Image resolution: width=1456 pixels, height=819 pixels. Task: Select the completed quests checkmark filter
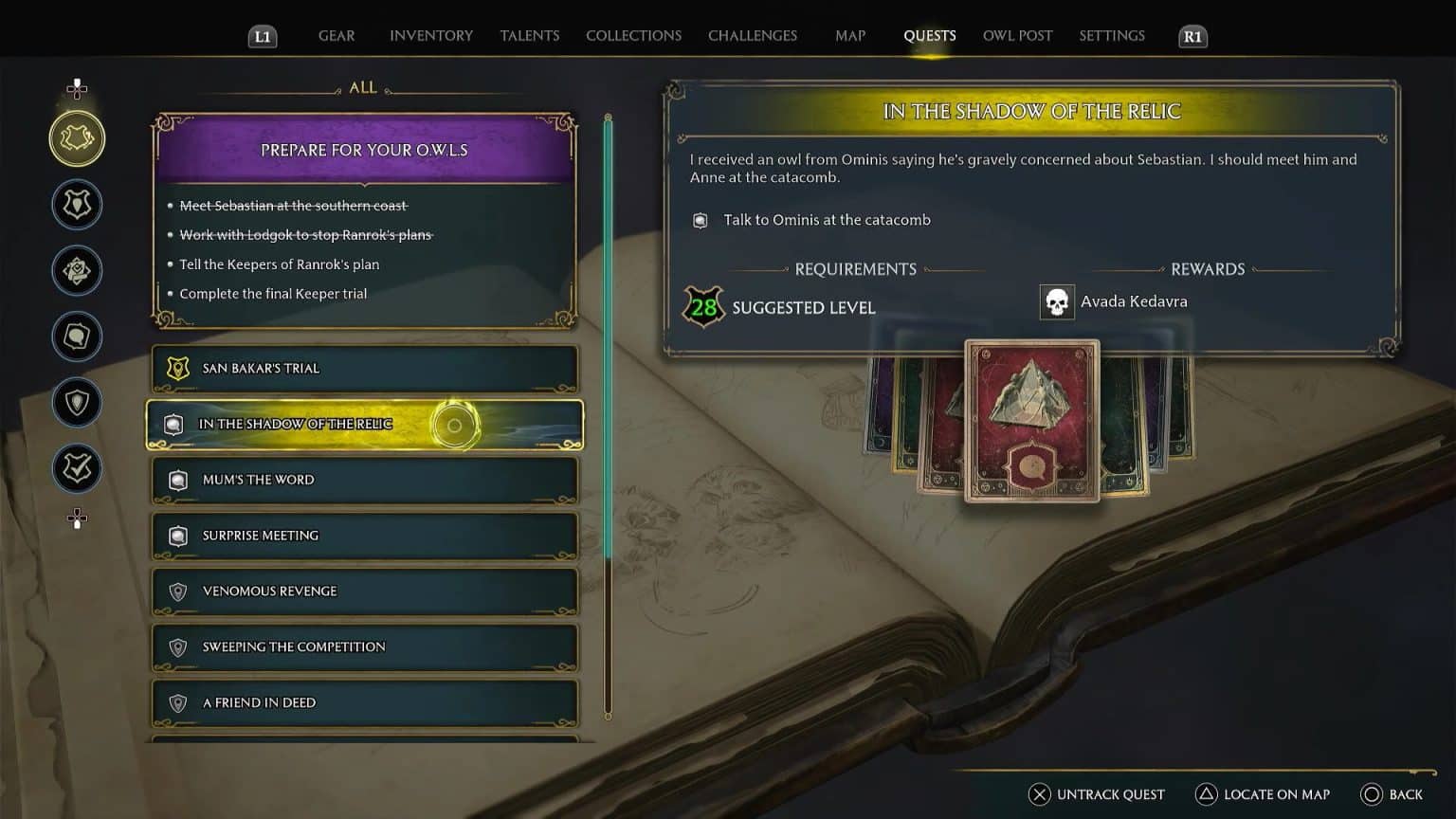click(77, 468)
